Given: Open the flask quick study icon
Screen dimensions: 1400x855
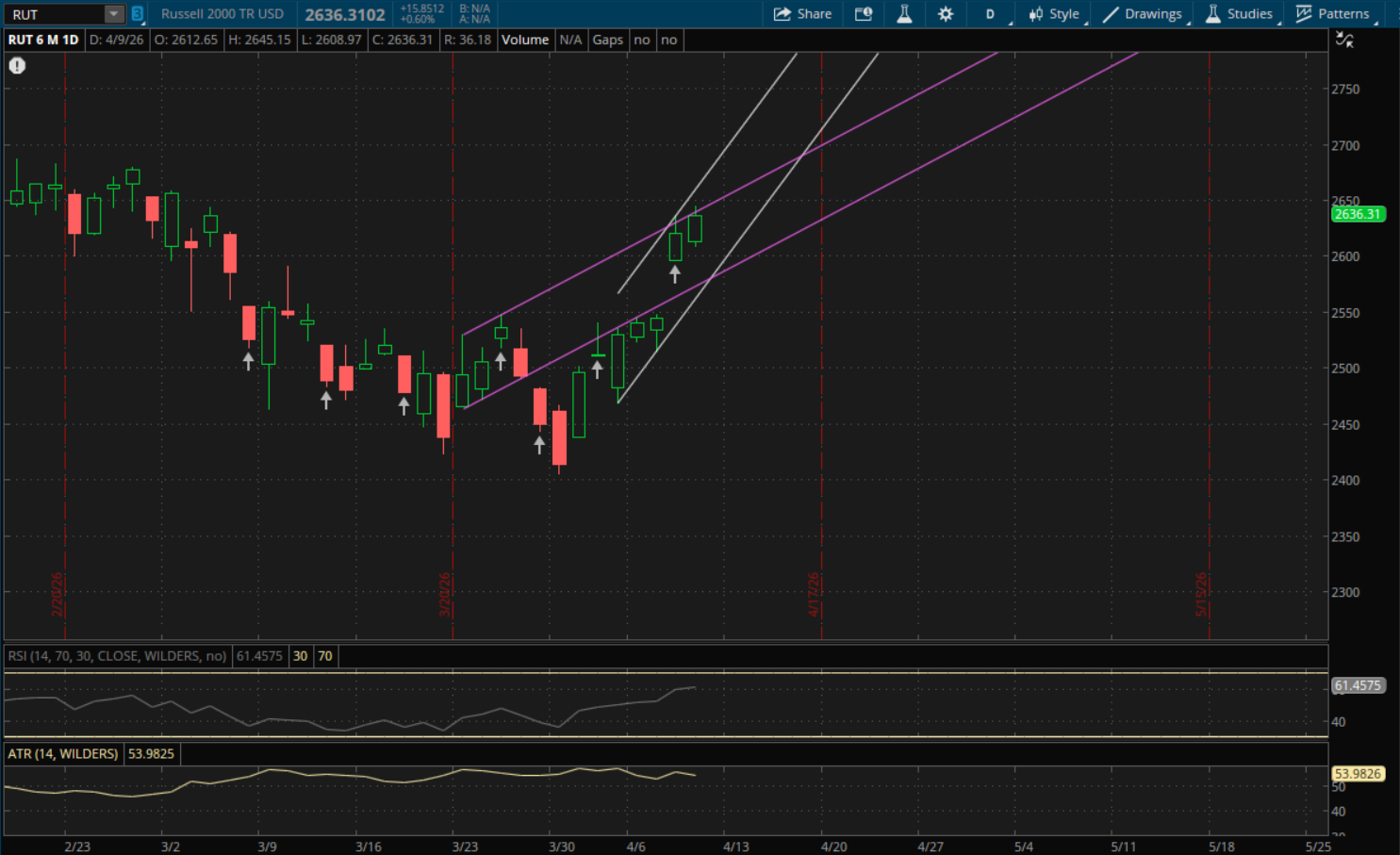Looking at the screenshot, I should (904, 14).
